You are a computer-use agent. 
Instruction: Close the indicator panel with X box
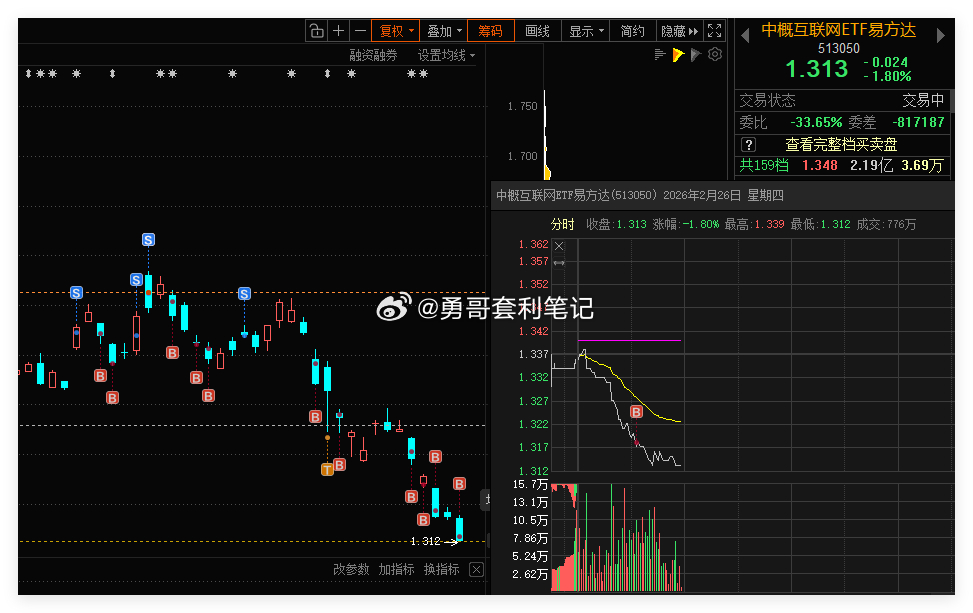tap(476, 569)
